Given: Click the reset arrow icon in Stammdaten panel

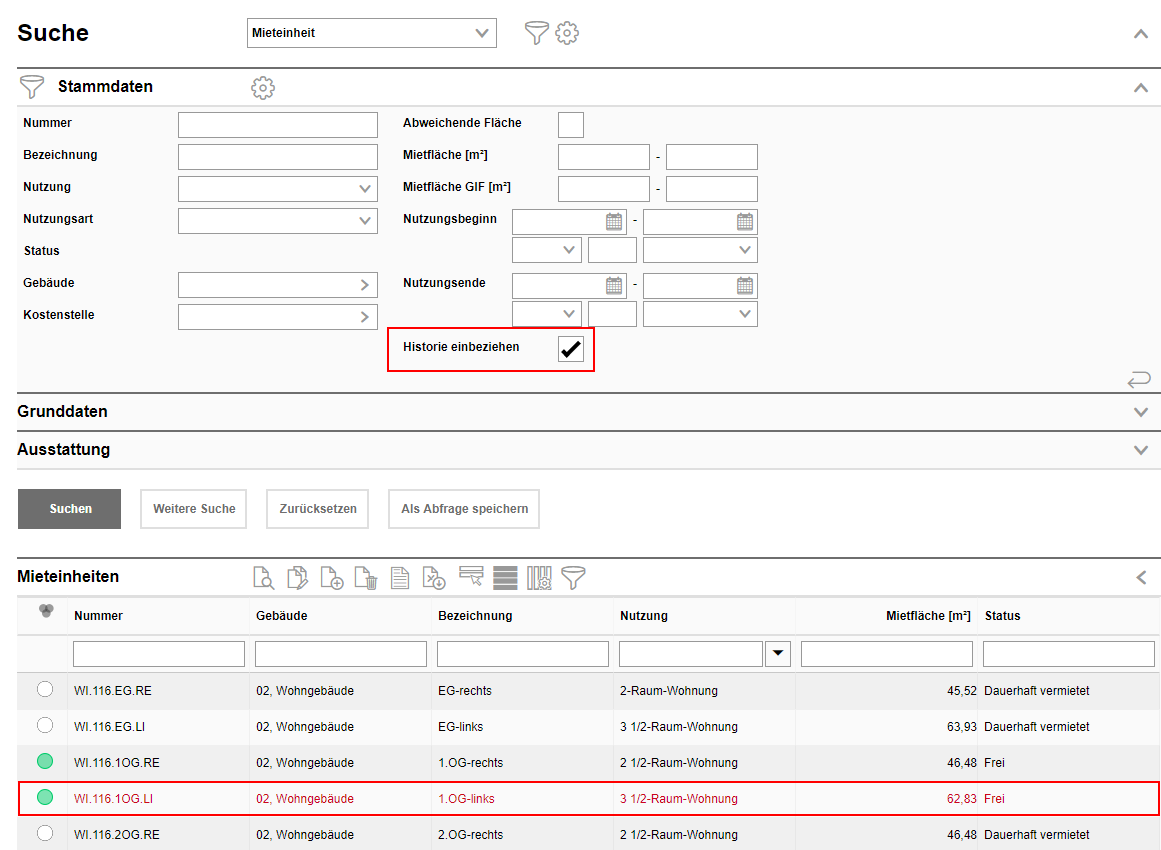Looking at the screenshot, I should 1138,379.
